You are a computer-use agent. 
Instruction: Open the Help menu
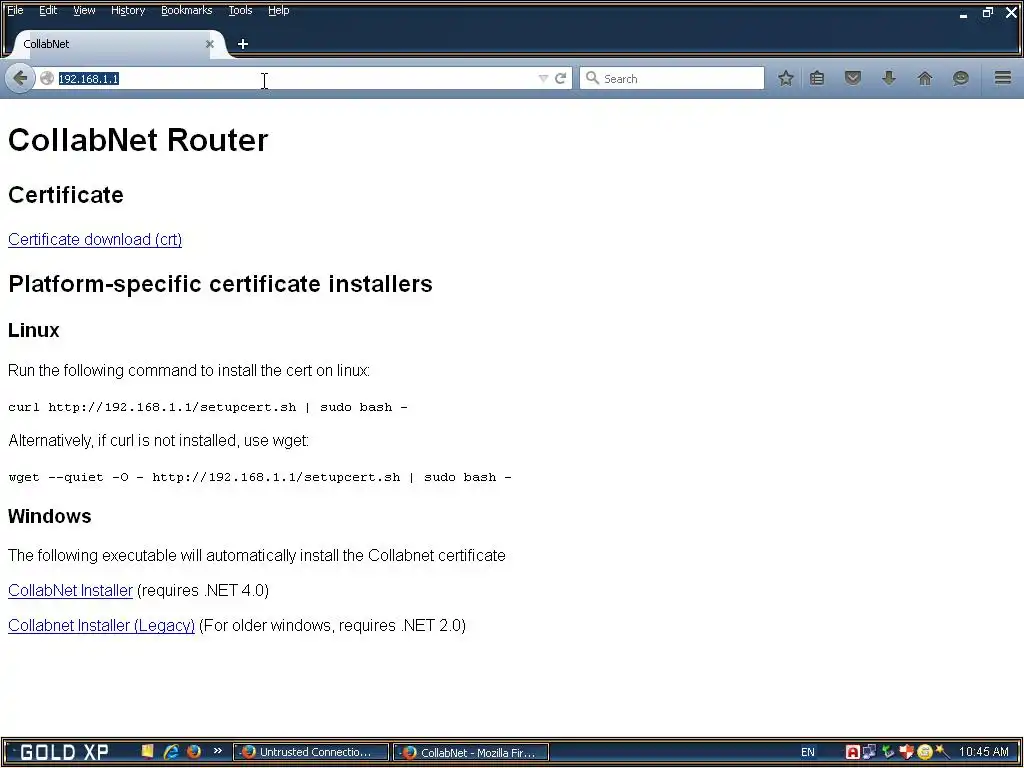coord(279,10)
